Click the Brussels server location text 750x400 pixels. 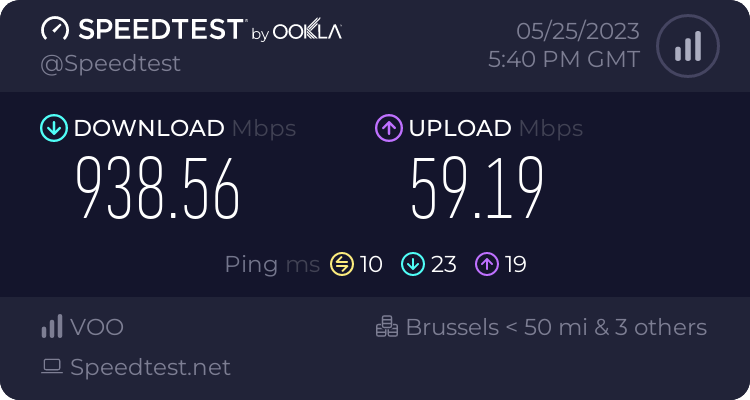click(x=556, y=327)
